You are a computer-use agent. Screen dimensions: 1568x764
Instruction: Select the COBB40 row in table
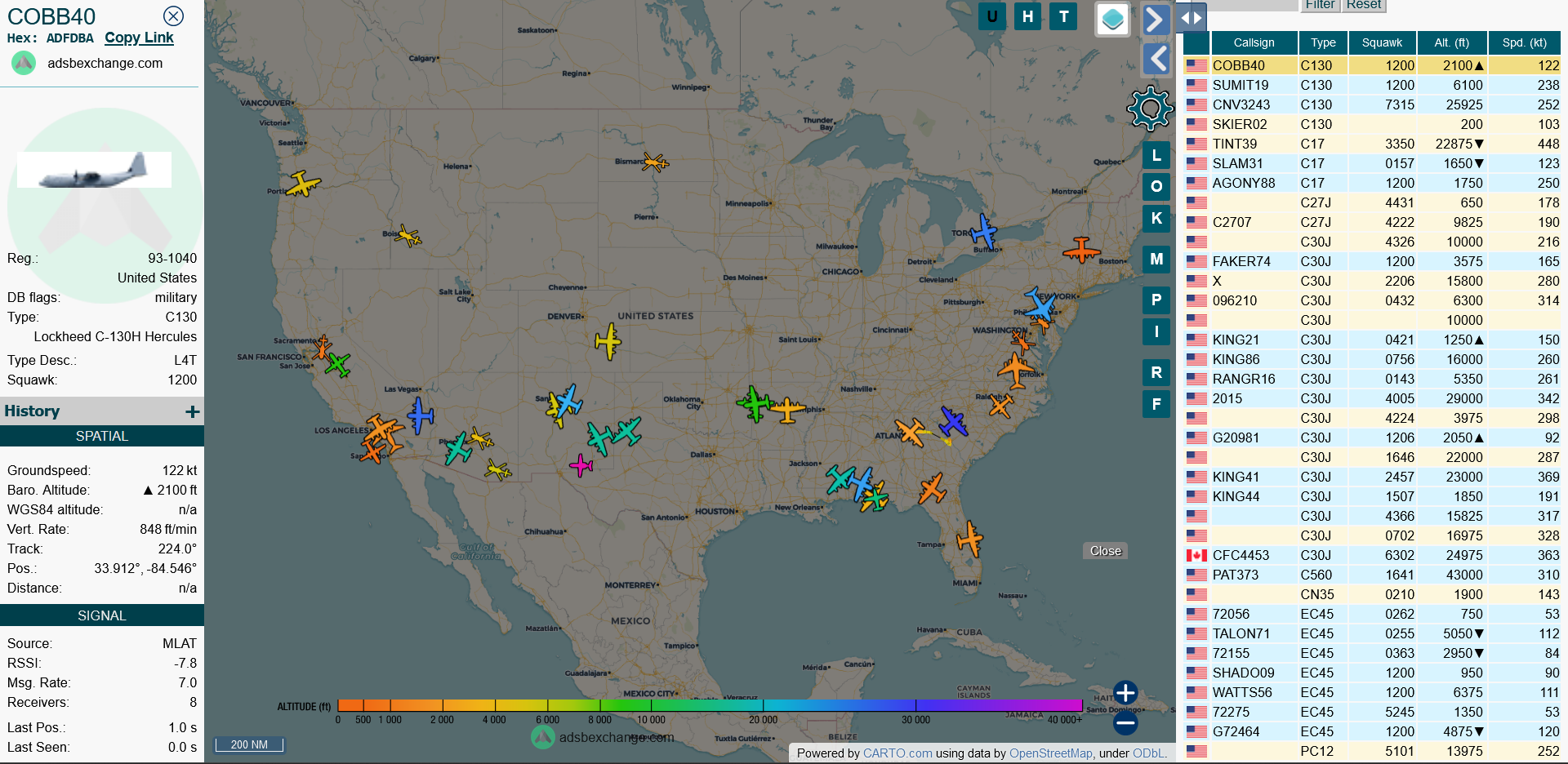pos(1372,65)
